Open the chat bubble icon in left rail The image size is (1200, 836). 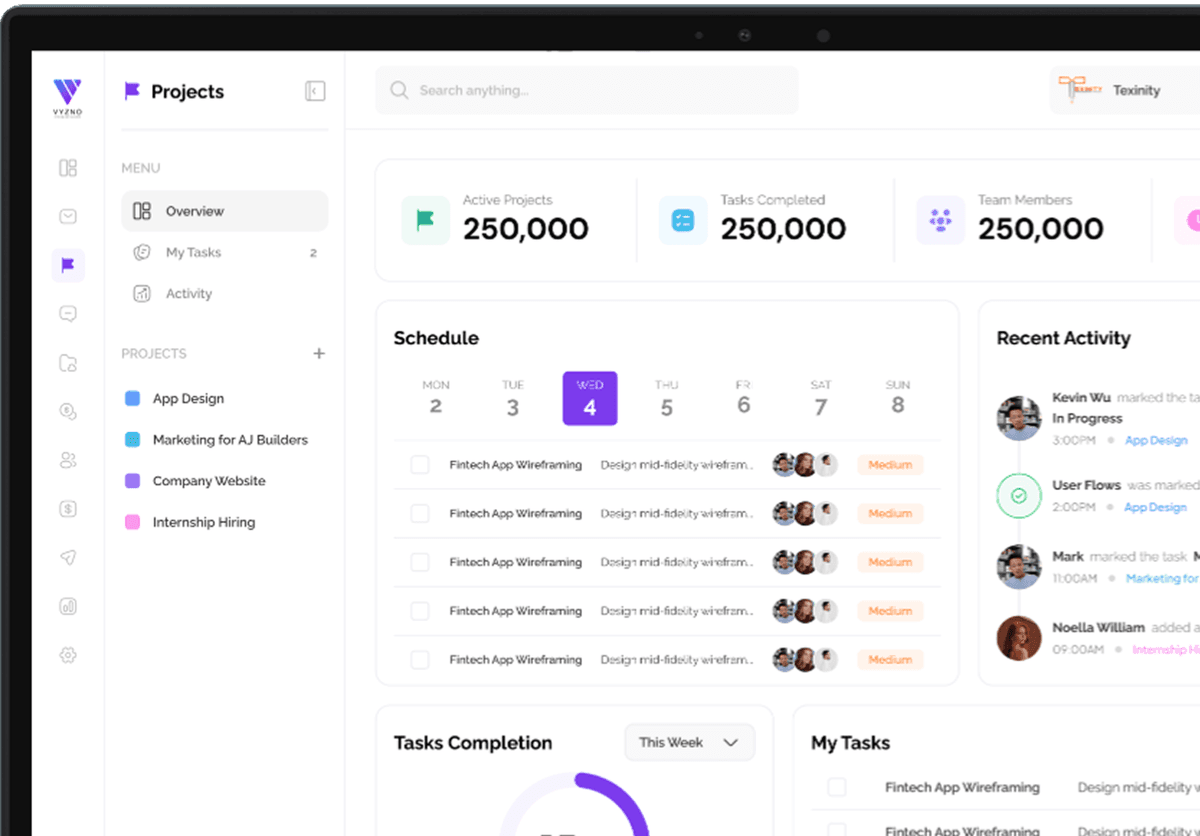coord(68,314)
